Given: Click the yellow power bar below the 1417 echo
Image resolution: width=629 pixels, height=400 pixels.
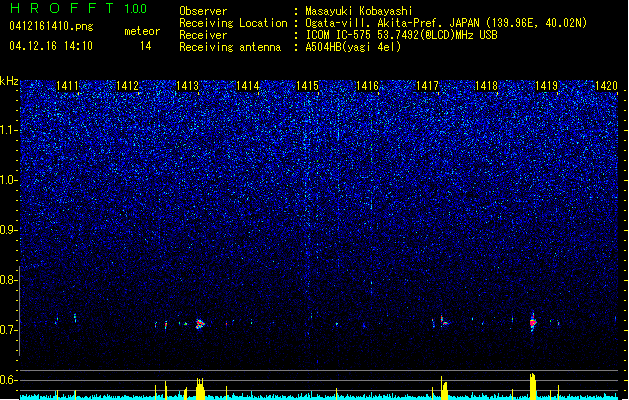Looking at the screenshot, I should (x=444, y=388).
